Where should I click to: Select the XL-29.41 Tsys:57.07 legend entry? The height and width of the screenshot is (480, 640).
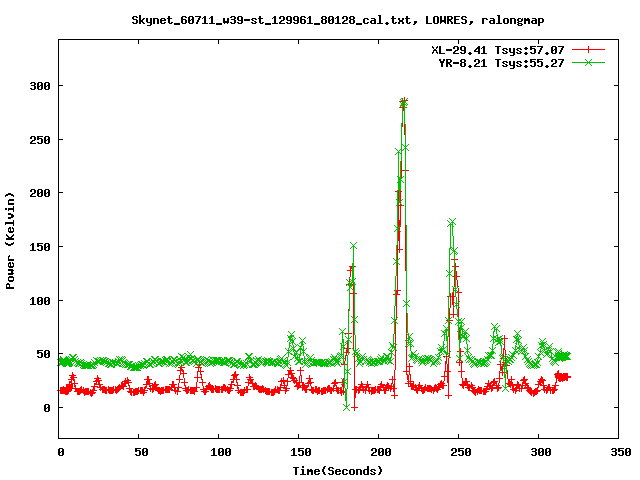click(x=498, y=50)
